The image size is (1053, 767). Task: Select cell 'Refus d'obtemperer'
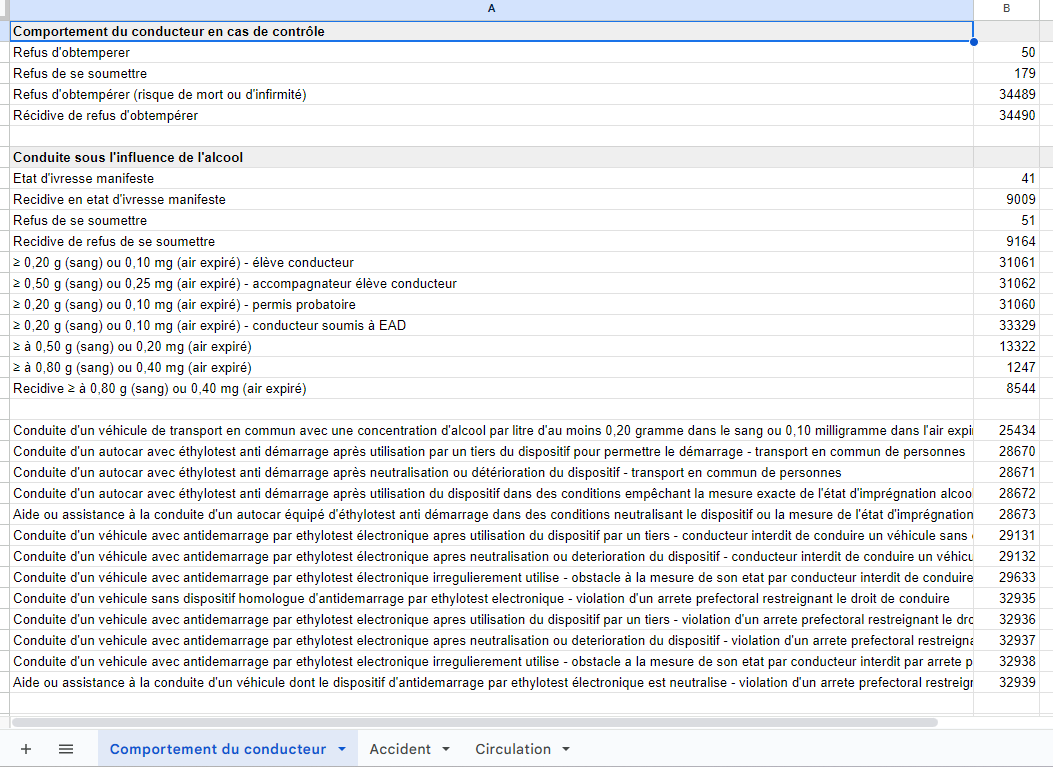click(492, 52)
